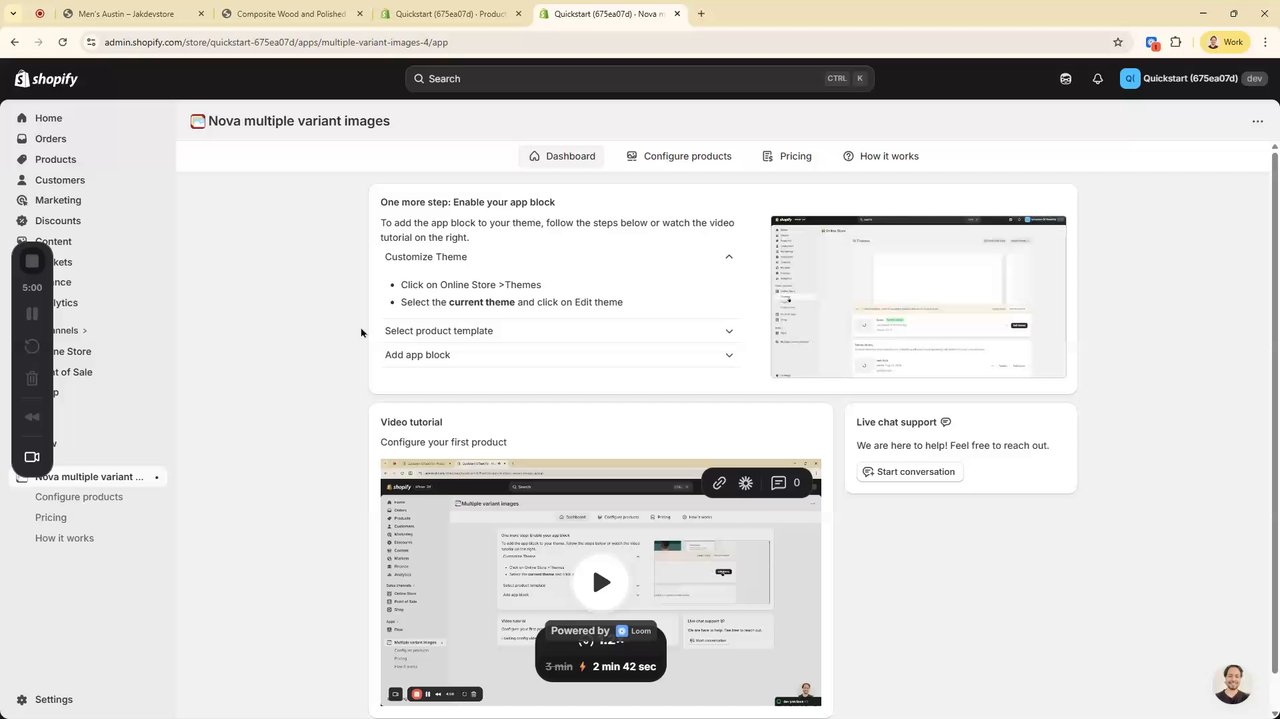Image resolution: width=1280 pixels, height=719 pixels.
Task: Switch to Men's Austin – Jakdevstore tab
Action: 132,14
